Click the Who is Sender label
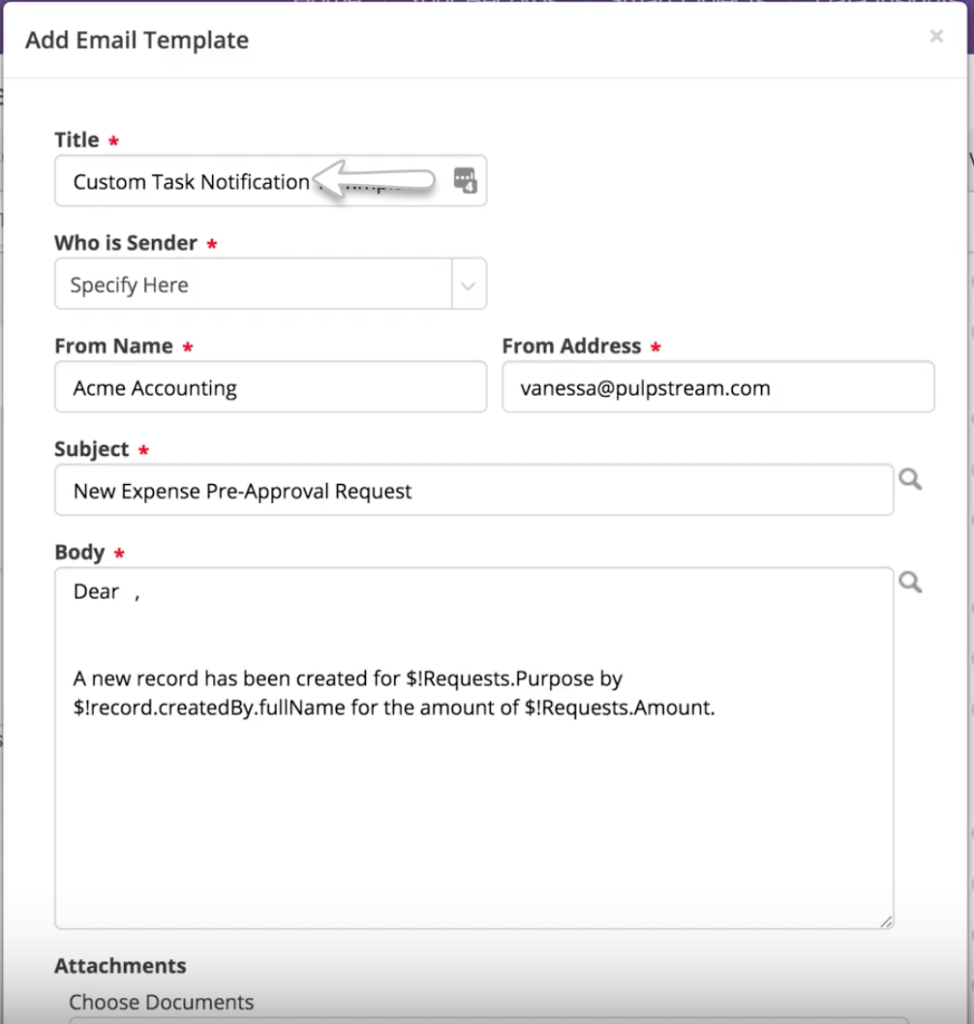974x1024 pixels. pos(126,242)
